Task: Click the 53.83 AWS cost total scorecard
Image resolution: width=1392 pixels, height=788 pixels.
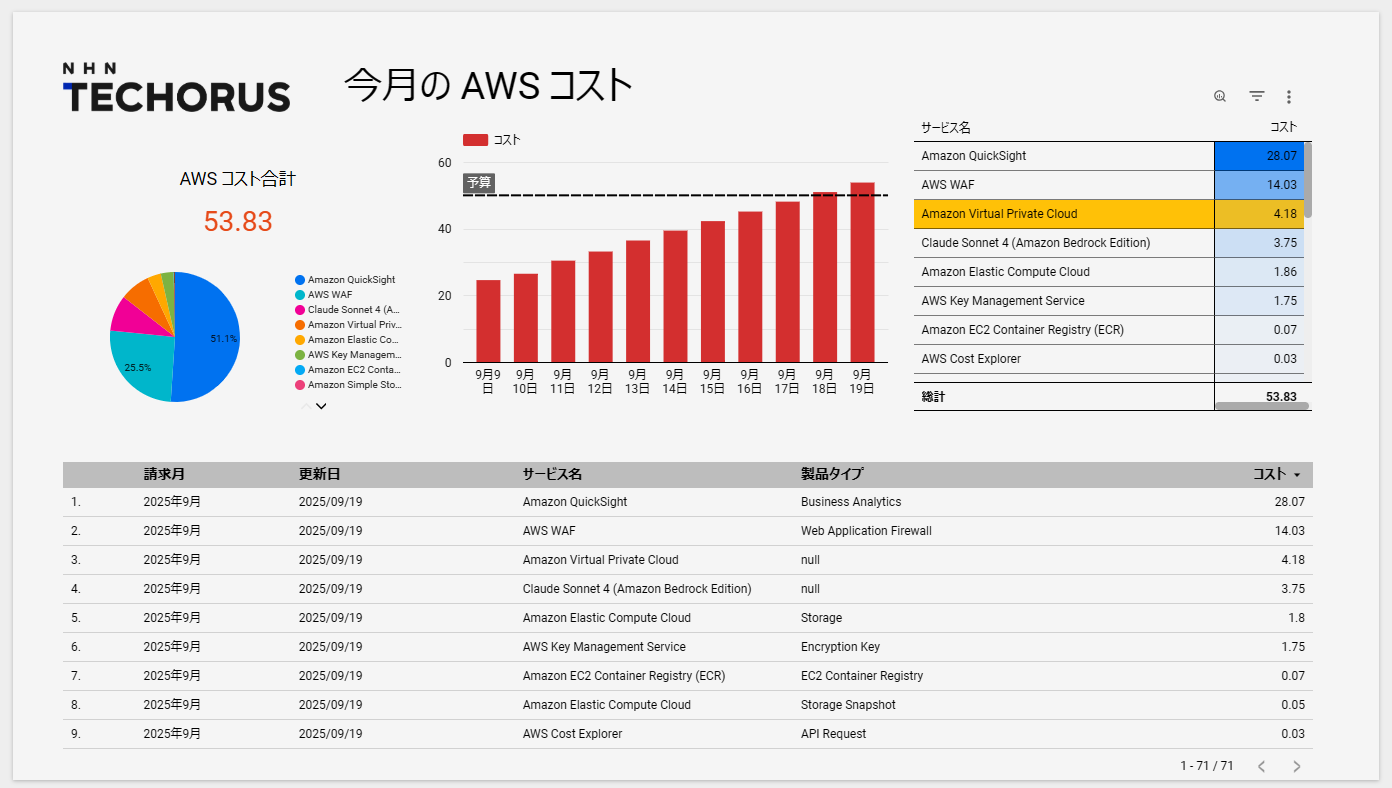Action: coord(238,221)
